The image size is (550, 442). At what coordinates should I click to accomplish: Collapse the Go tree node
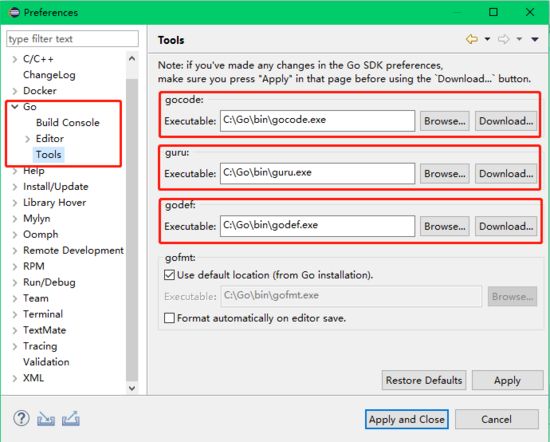pyautogui.click(x=15, y=107)
